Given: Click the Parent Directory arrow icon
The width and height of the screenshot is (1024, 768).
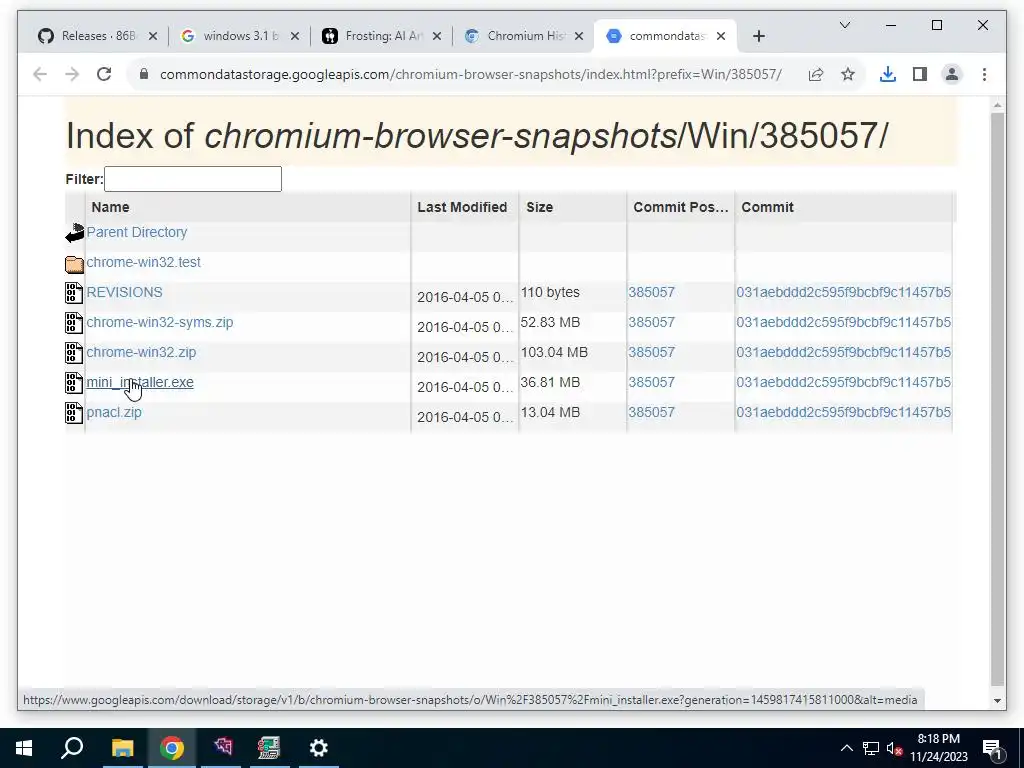Looking at the screenshot, I should pos(74,233).
